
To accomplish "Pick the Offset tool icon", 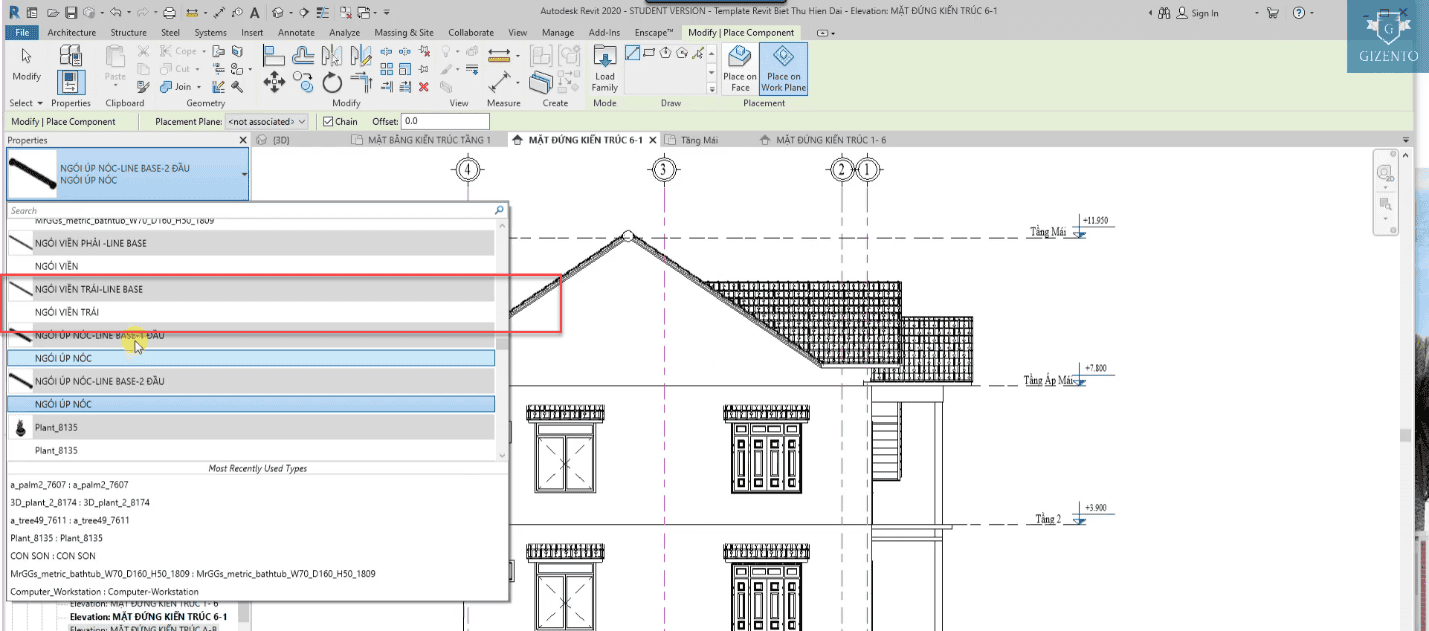I will point(302,55).
